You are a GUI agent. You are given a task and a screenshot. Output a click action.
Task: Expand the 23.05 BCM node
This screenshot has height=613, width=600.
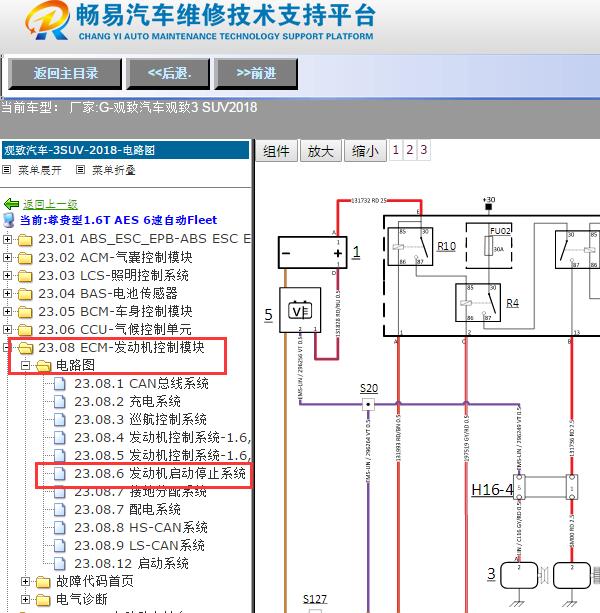7,311
